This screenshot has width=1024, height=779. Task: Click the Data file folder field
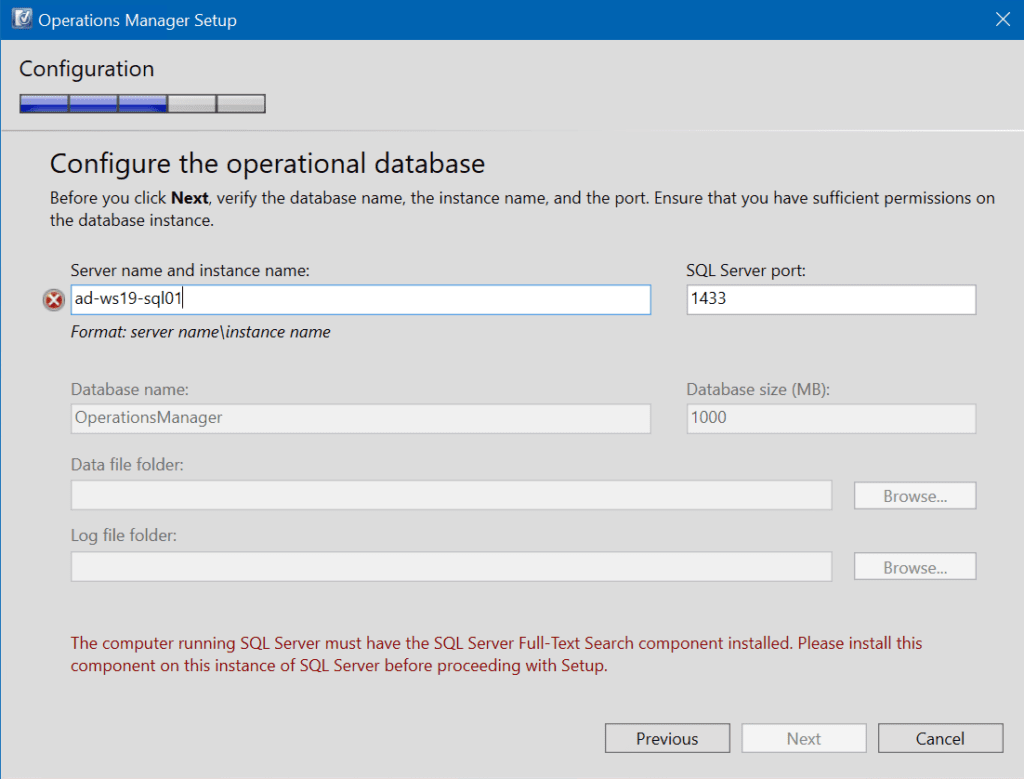[451, 495]
